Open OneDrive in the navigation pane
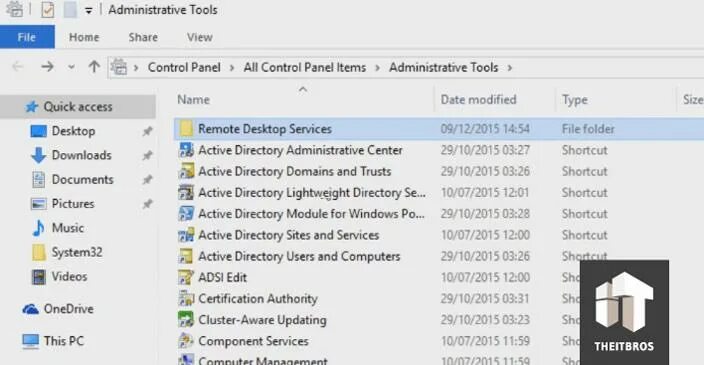This screenshot has height=365, width=704. (58, 309)
